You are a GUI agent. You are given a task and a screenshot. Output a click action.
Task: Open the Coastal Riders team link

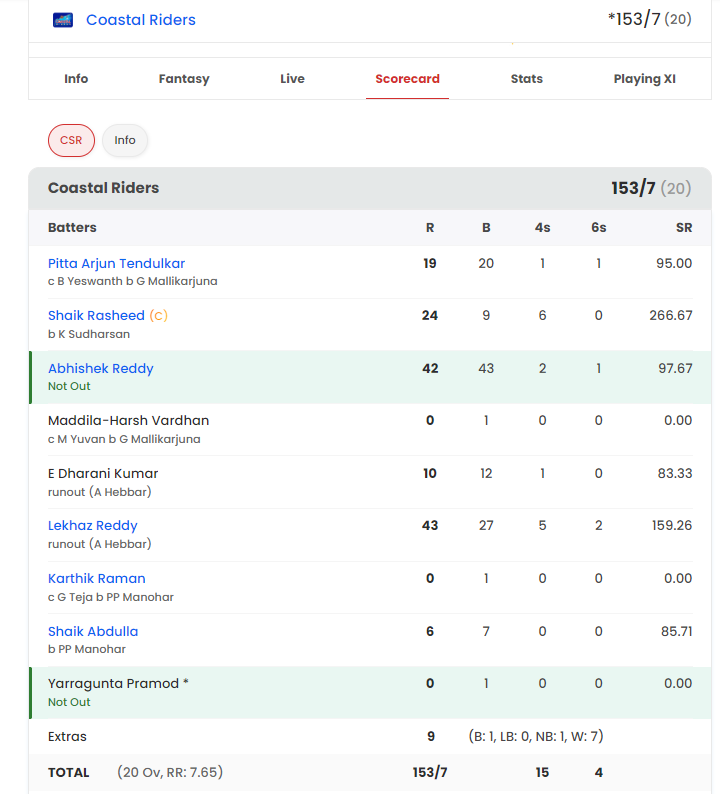click(141, 20)
